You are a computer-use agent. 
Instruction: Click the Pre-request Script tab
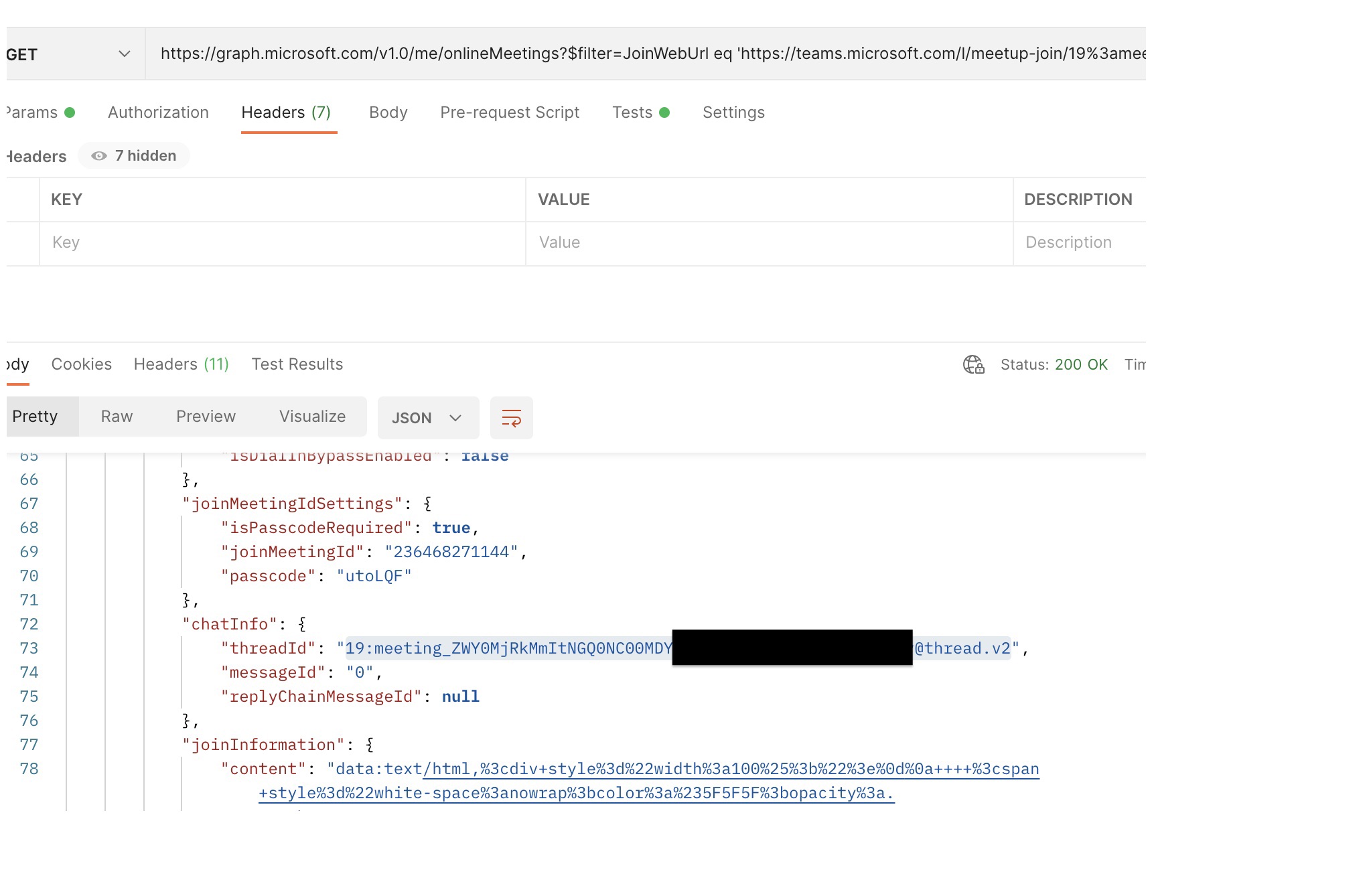(x=509, y=112)
